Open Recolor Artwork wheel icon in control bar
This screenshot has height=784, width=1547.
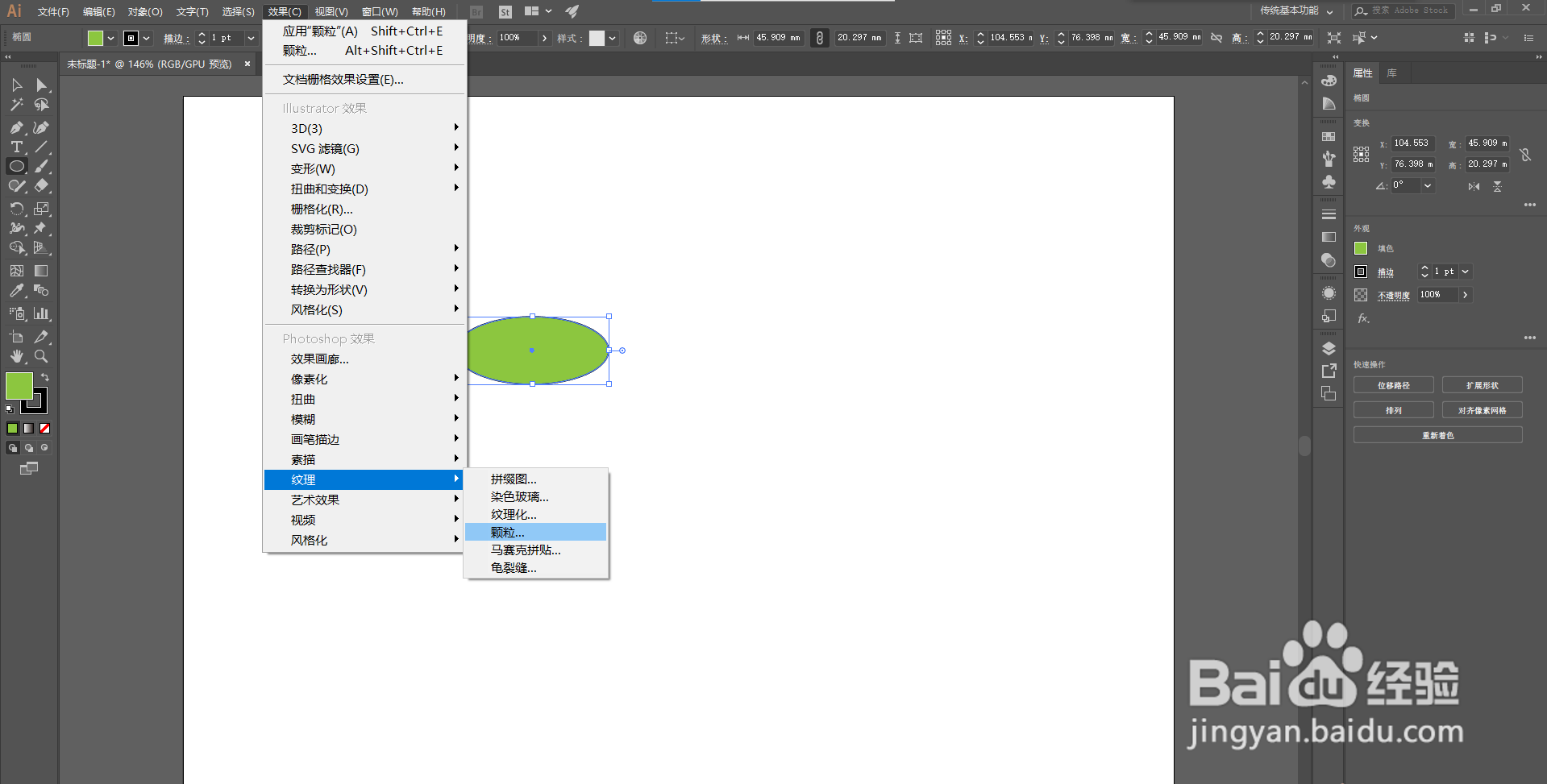pos(640,38)
